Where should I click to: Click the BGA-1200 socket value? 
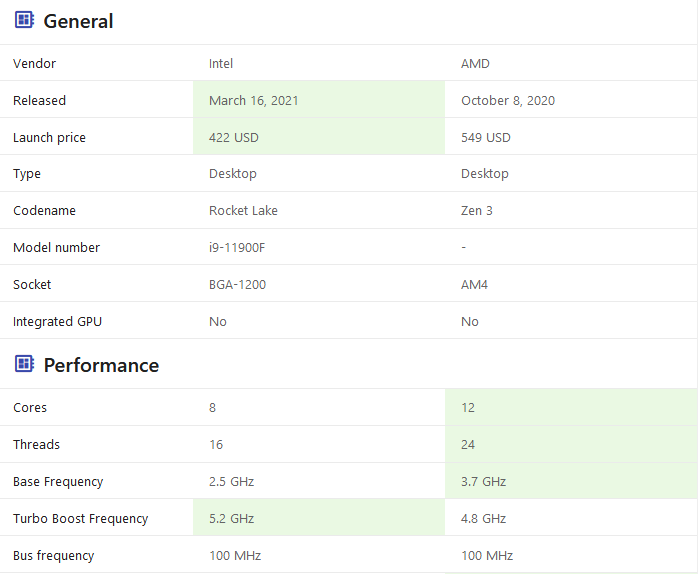[x=237, y=285]
